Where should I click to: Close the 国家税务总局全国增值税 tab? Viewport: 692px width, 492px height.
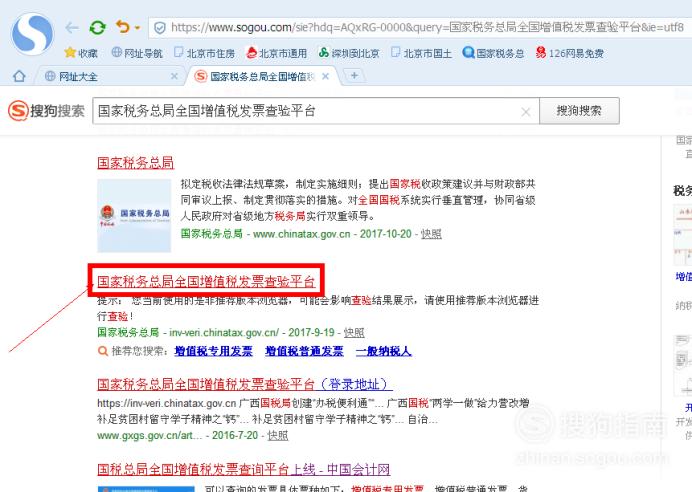[326, 76]
